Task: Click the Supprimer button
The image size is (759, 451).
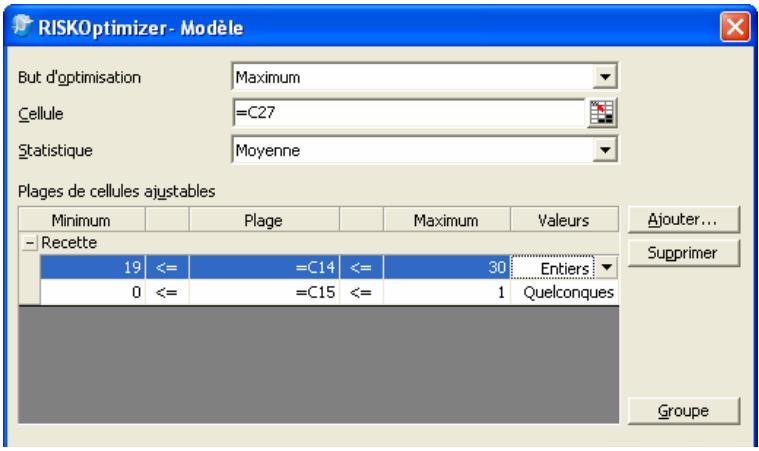Action: 683,253
